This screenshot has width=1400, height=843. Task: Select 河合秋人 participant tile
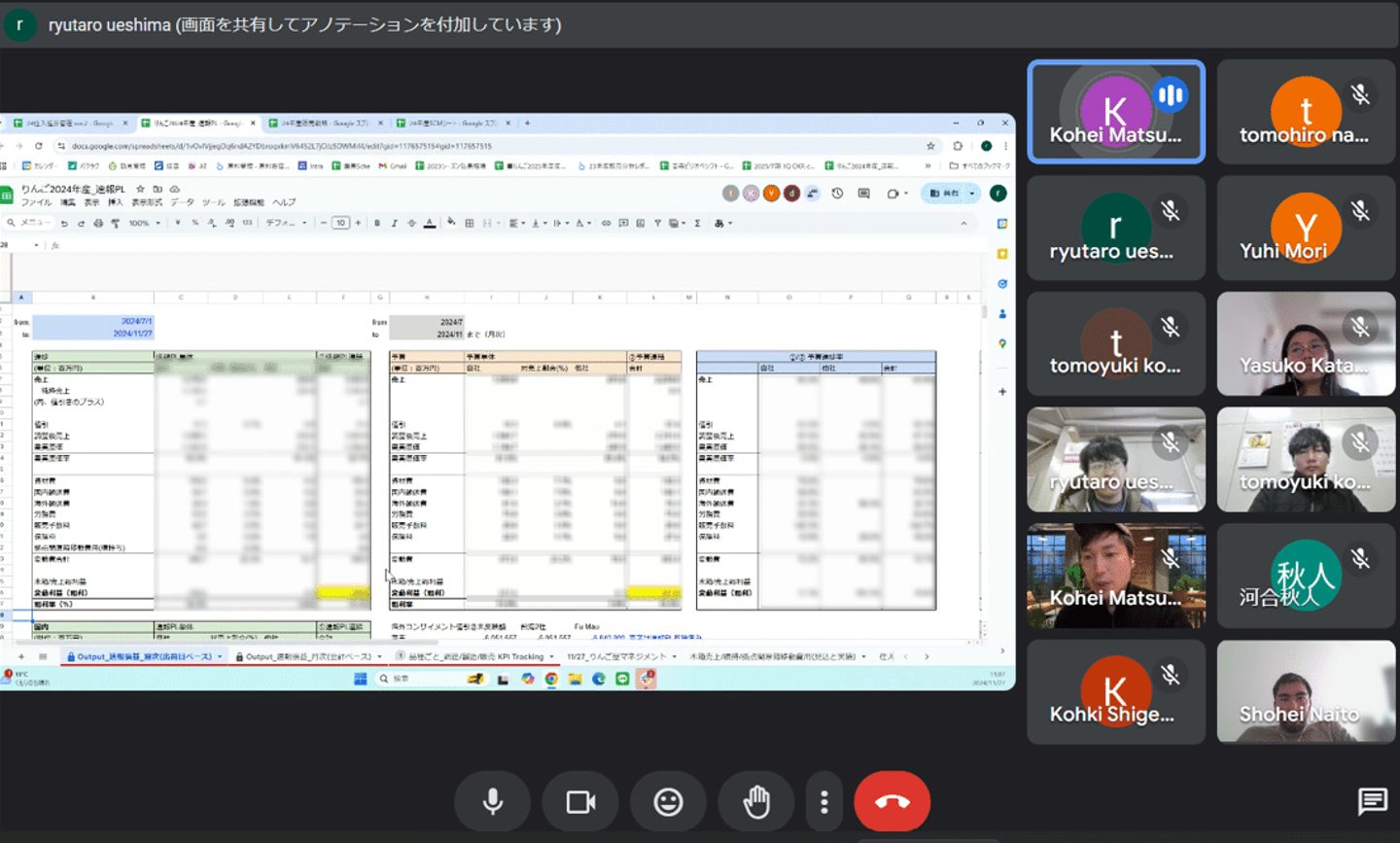(1306, 576)
